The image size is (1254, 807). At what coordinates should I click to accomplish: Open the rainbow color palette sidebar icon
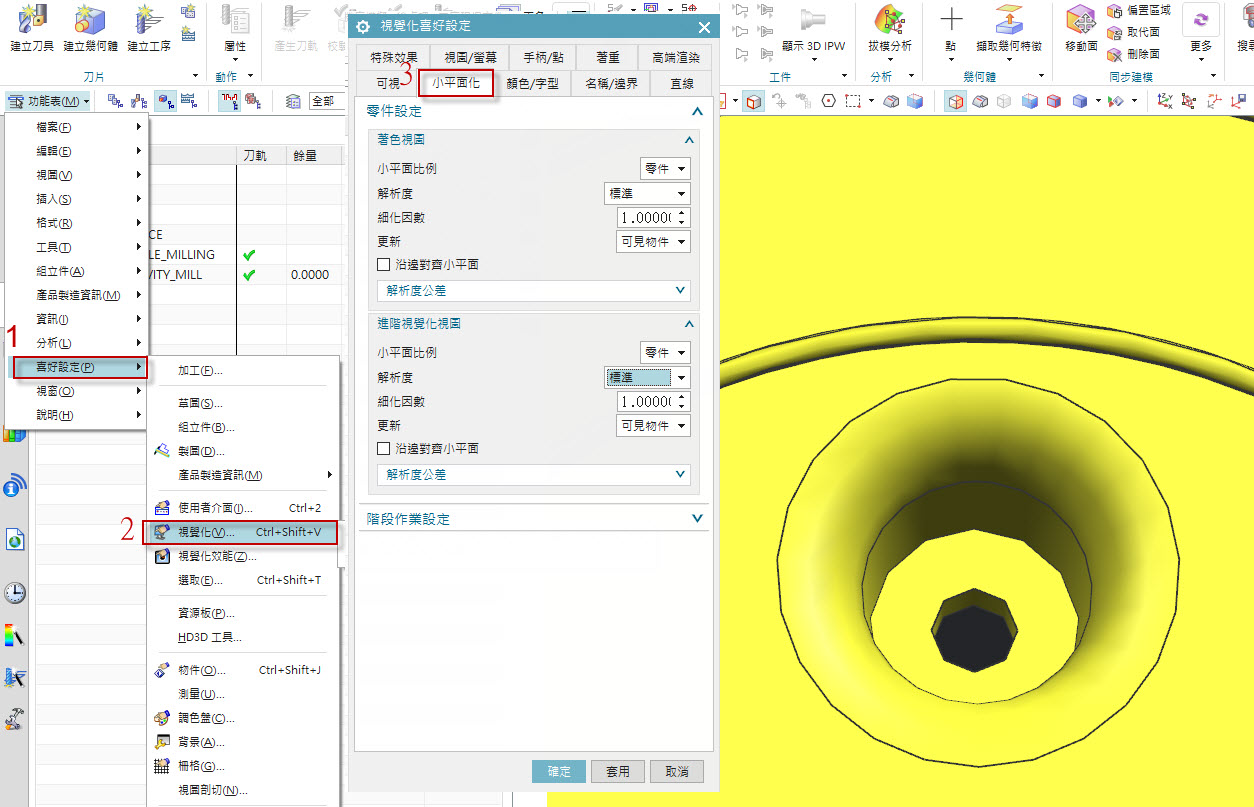15,635
